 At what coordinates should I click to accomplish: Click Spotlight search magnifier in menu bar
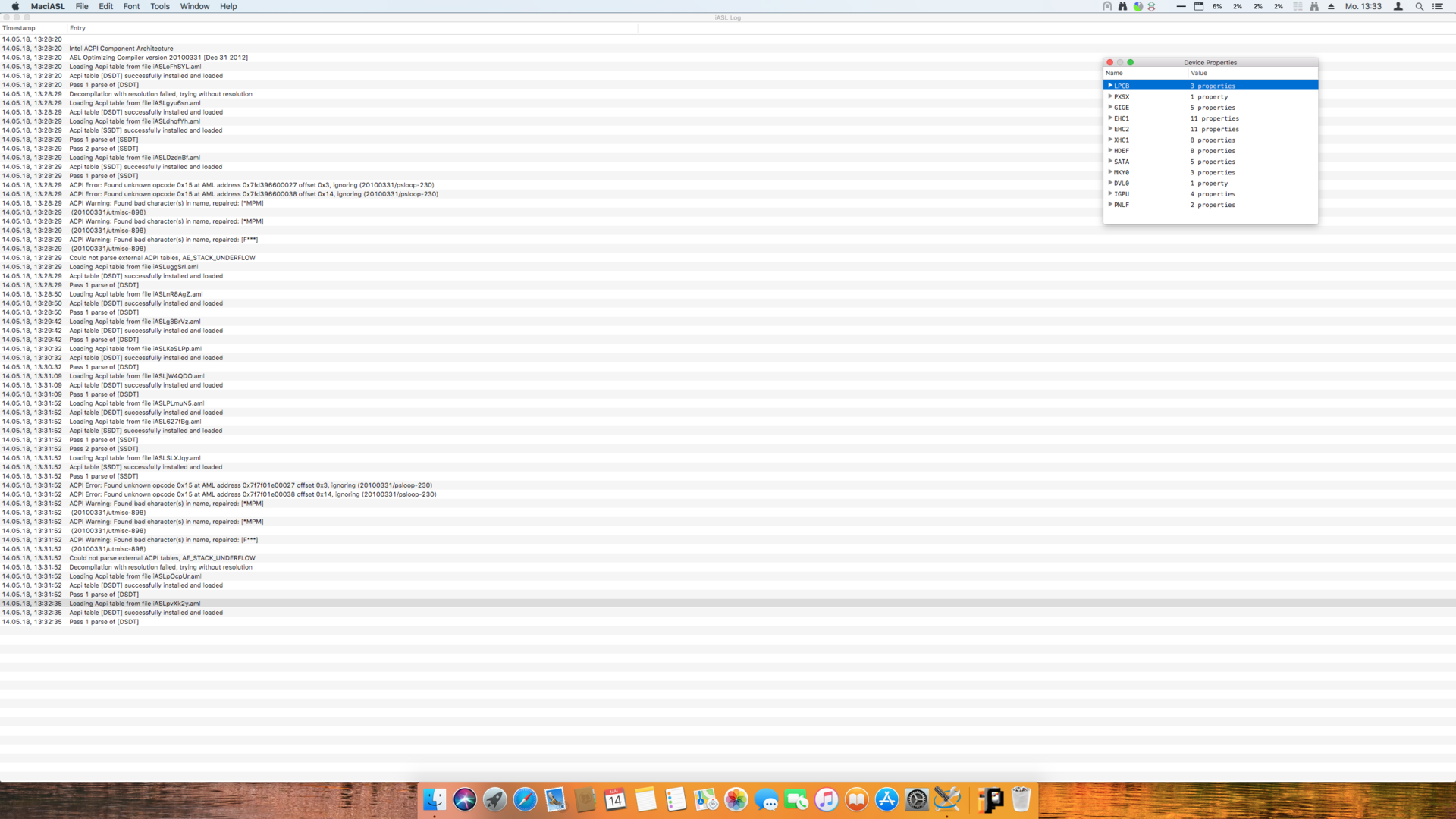click(1419, 6)
